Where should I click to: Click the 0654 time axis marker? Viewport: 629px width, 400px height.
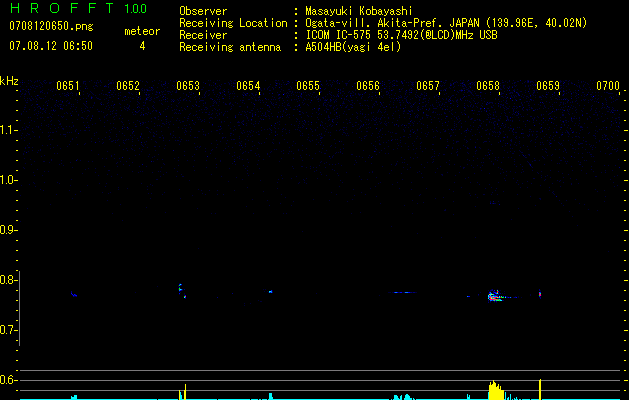point(248,86)
